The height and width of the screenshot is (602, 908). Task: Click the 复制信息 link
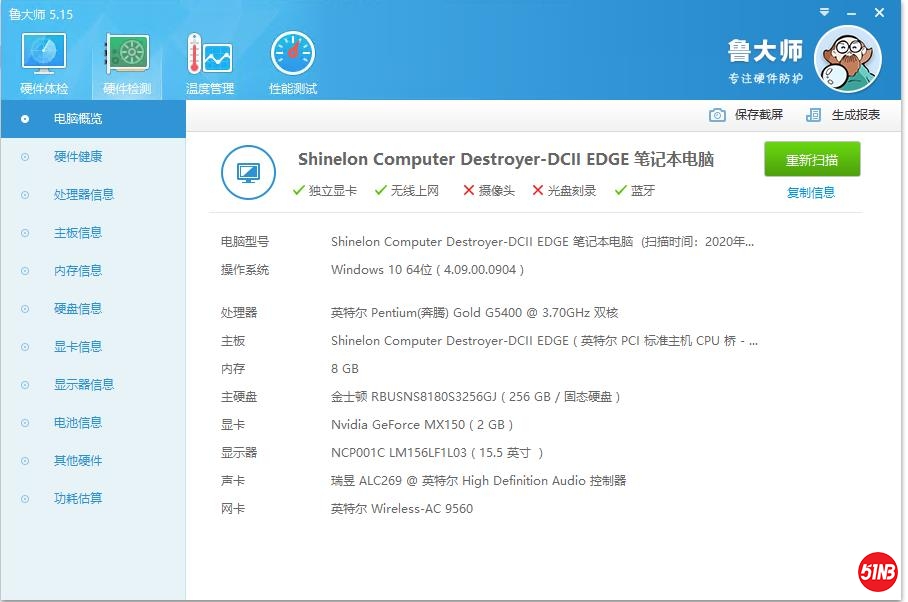811,193
